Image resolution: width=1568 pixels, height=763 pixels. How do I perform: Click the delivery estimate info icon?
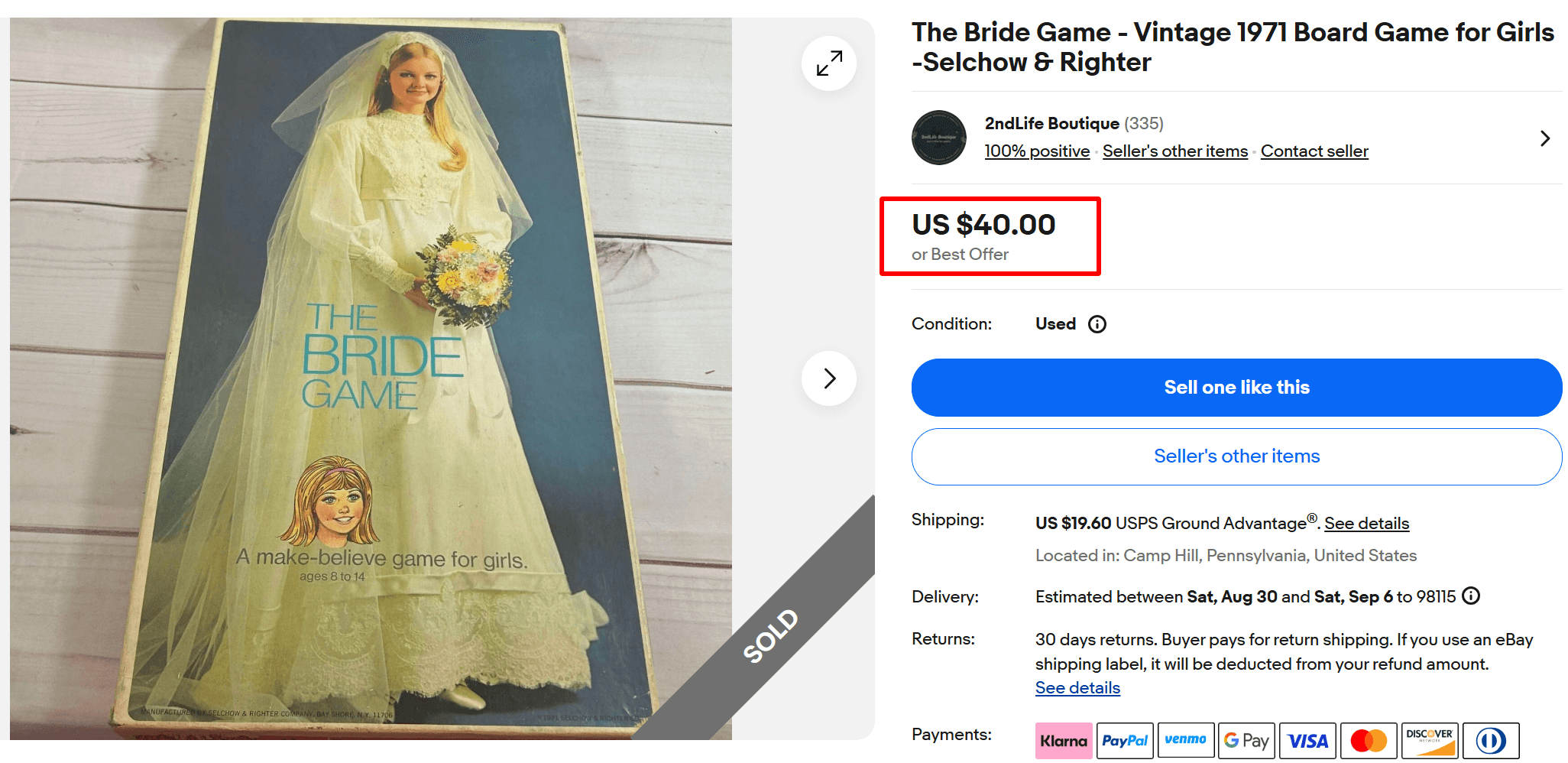click(x=1471, y=596)
